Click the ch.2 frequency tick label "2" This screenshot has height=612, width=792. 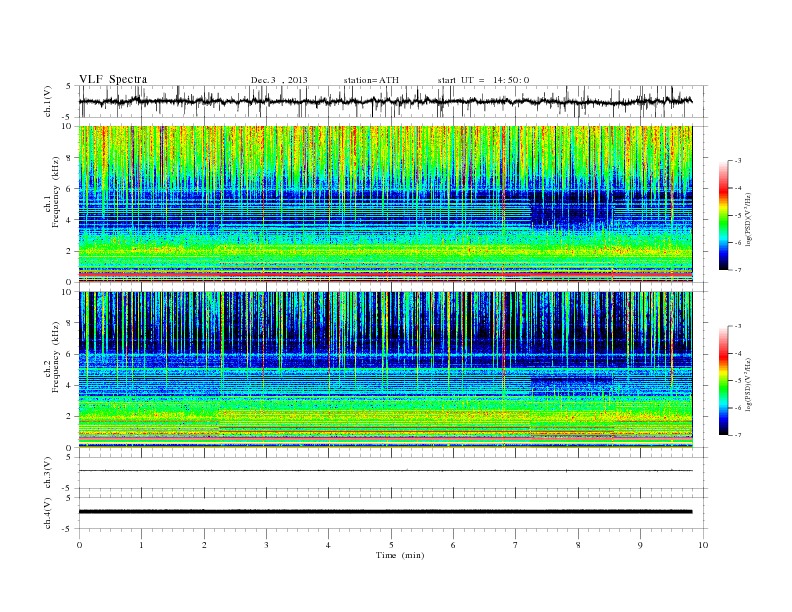point(69,417)
